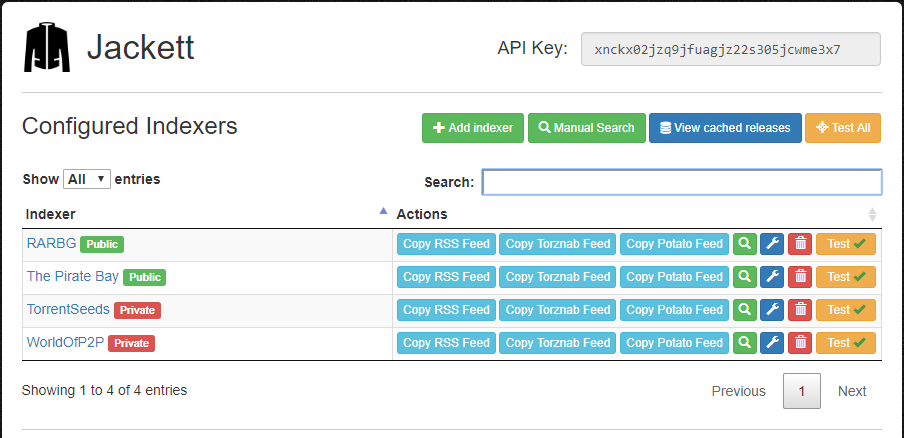The width and height of the screenshot is (904, 438).
Task: Search TorrentSeeds via magnifier icon
Action: pos(744,309)
